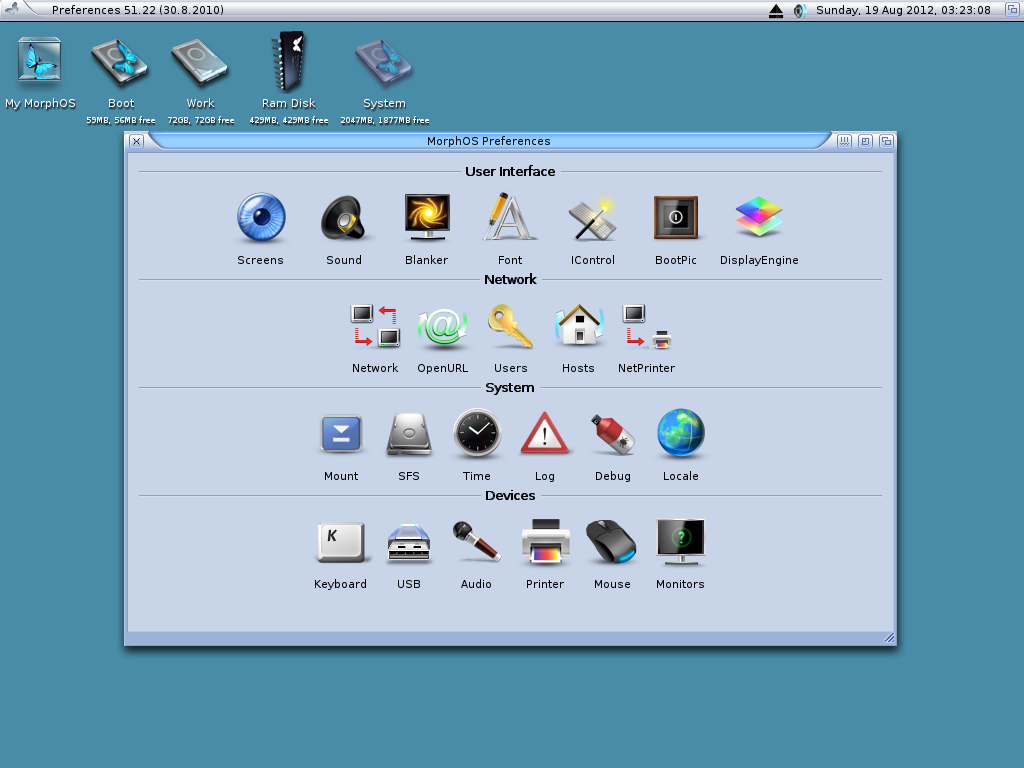Screen dimensions: 1024x768
Task: Open USB preferences icon
Action: (409, 542)
